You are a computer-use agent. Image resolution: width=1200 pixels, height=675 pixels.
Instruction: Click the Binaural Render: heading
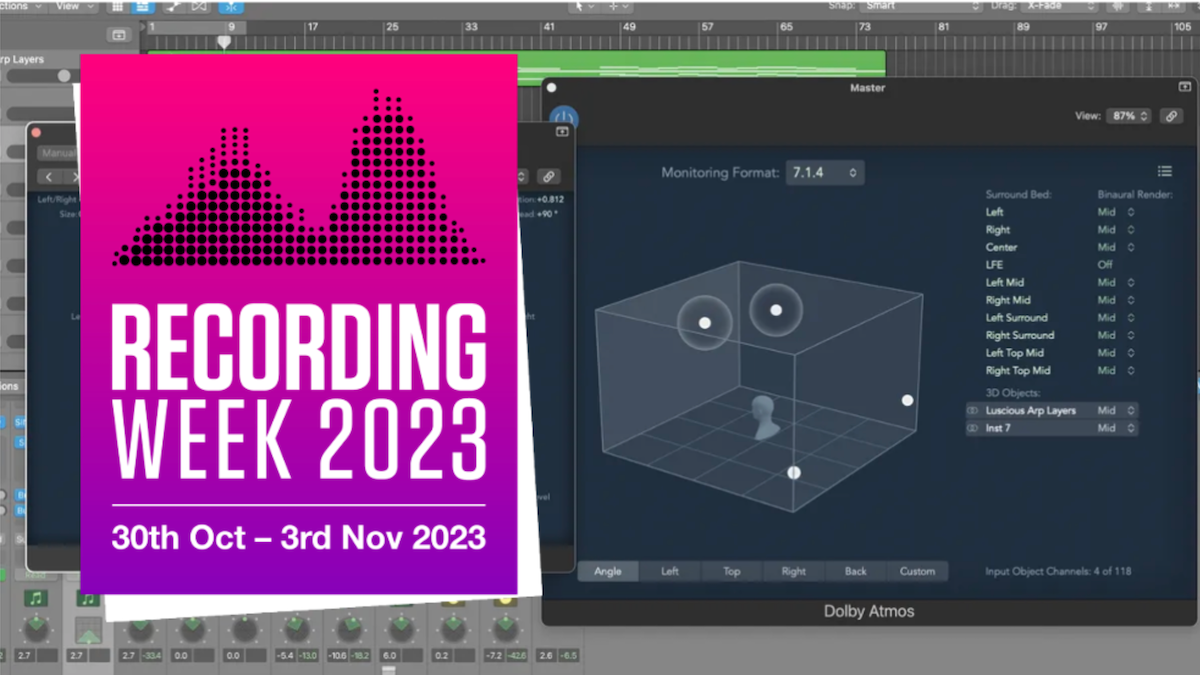[x=1135, y=194]
